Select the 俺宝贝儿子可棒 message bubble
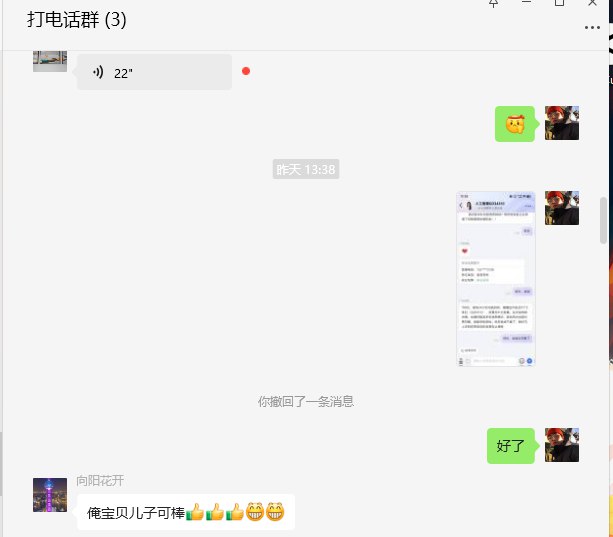Screen dimensions: 613x537 [185, 513]
